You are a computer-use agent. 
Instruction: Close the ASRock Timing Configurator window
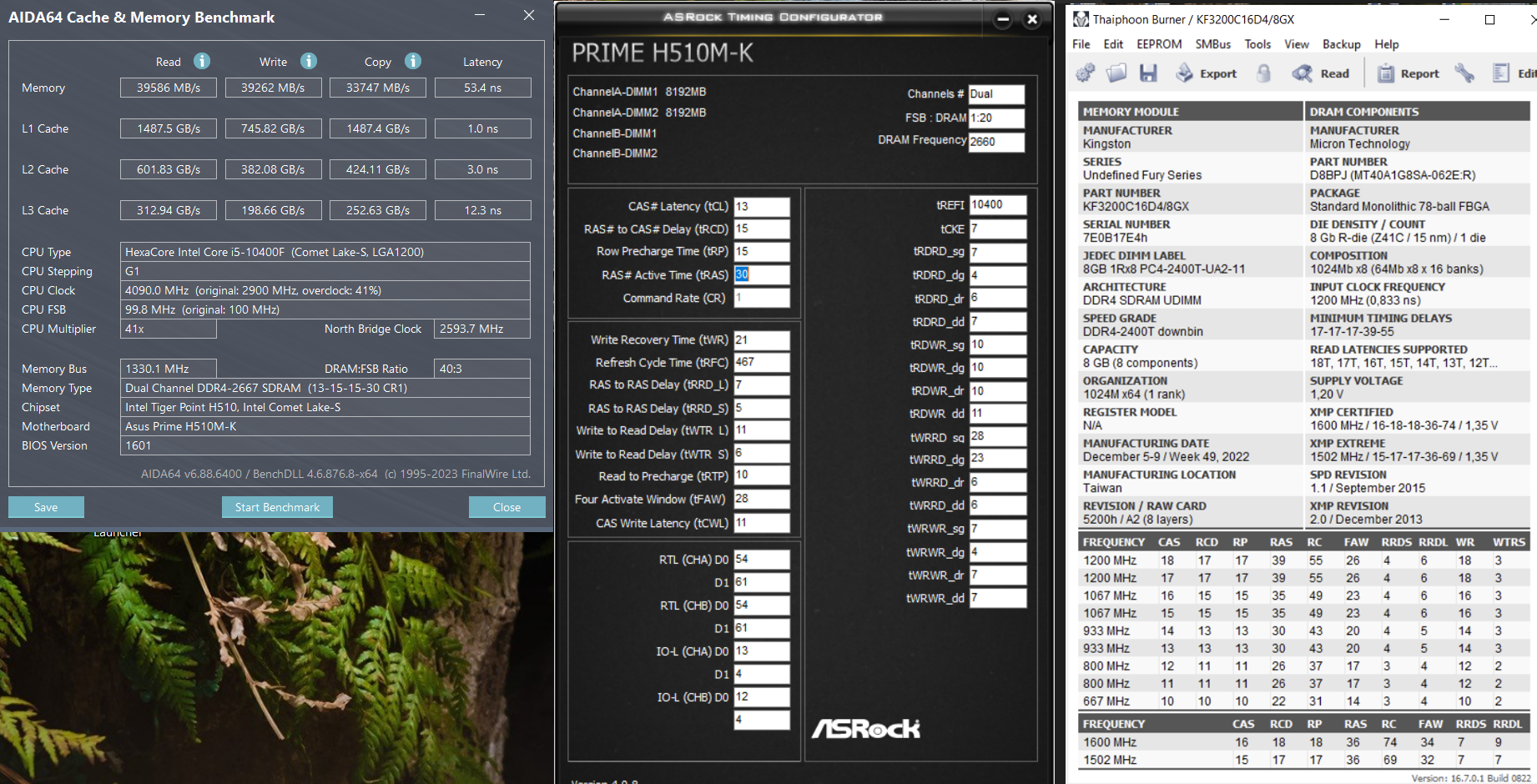coord(1032,19)
